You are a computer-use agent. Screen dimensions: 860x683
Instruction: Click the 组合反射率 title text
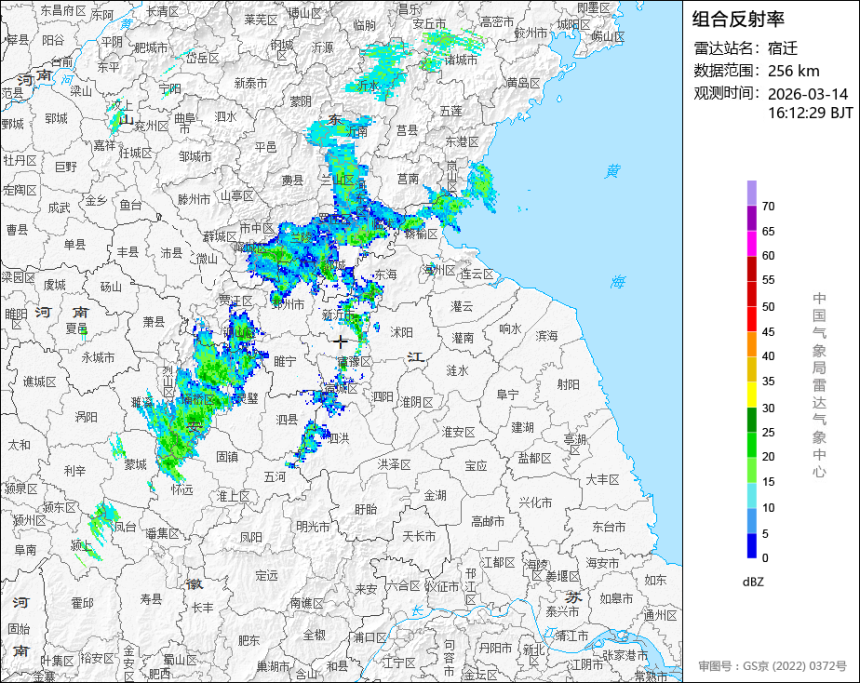[738, 19]
